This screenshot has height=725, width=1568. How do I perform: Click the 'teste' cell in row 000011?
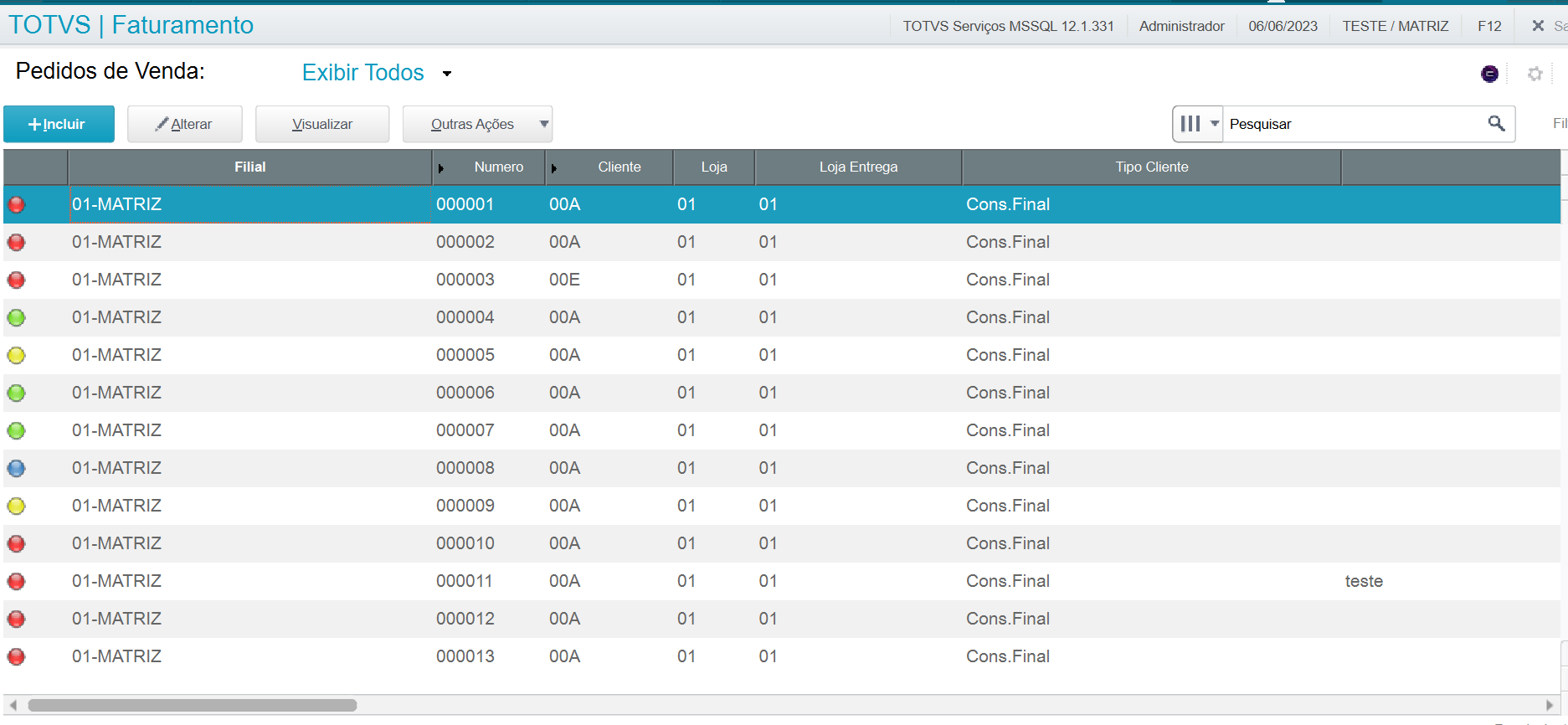click(1364, 581)
